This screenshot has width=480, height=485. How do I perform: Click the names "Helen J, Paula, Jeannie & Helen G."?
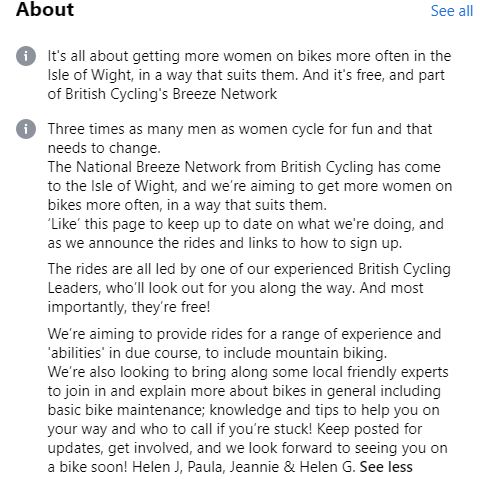[x=244, y=467]
